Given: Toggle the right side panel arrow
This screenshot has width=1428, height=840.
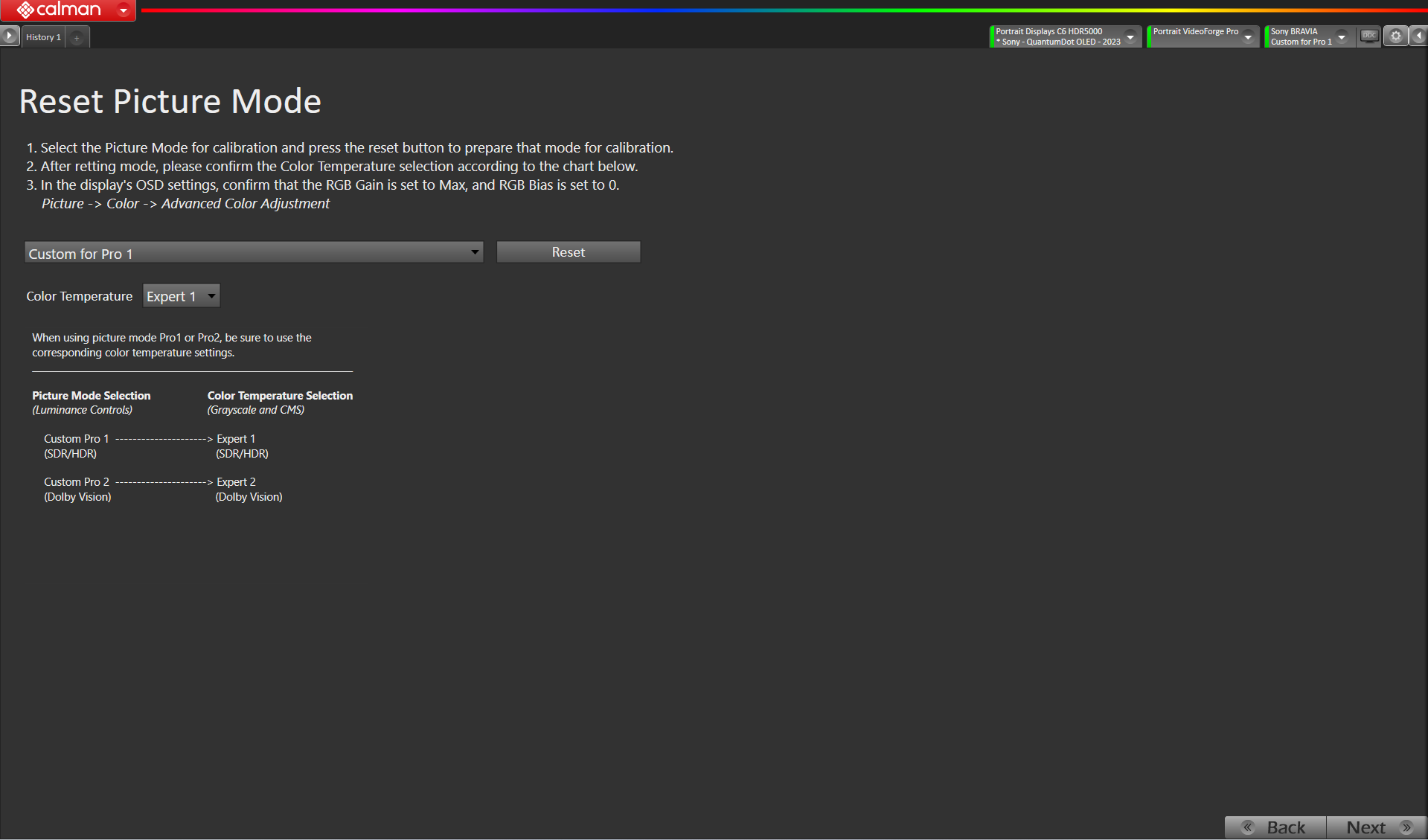Looking at the screenshot, I should tap(1418, 36).
